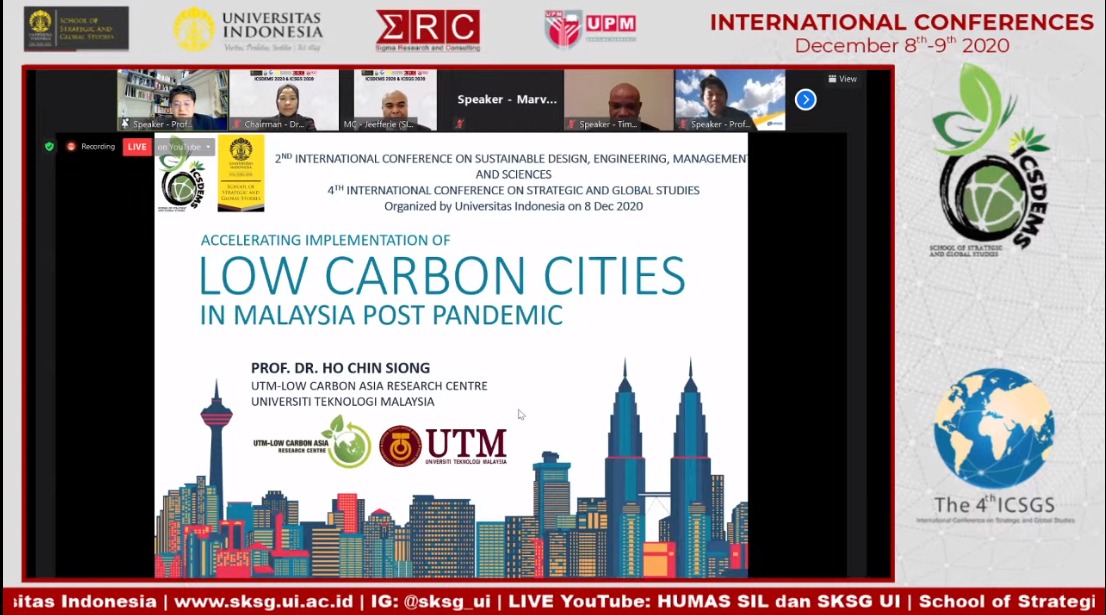The height and width of the screenshot is (615, 1106).
Task: Select the Speaker - Tim... video thumbnail
Action: point(619,99)
